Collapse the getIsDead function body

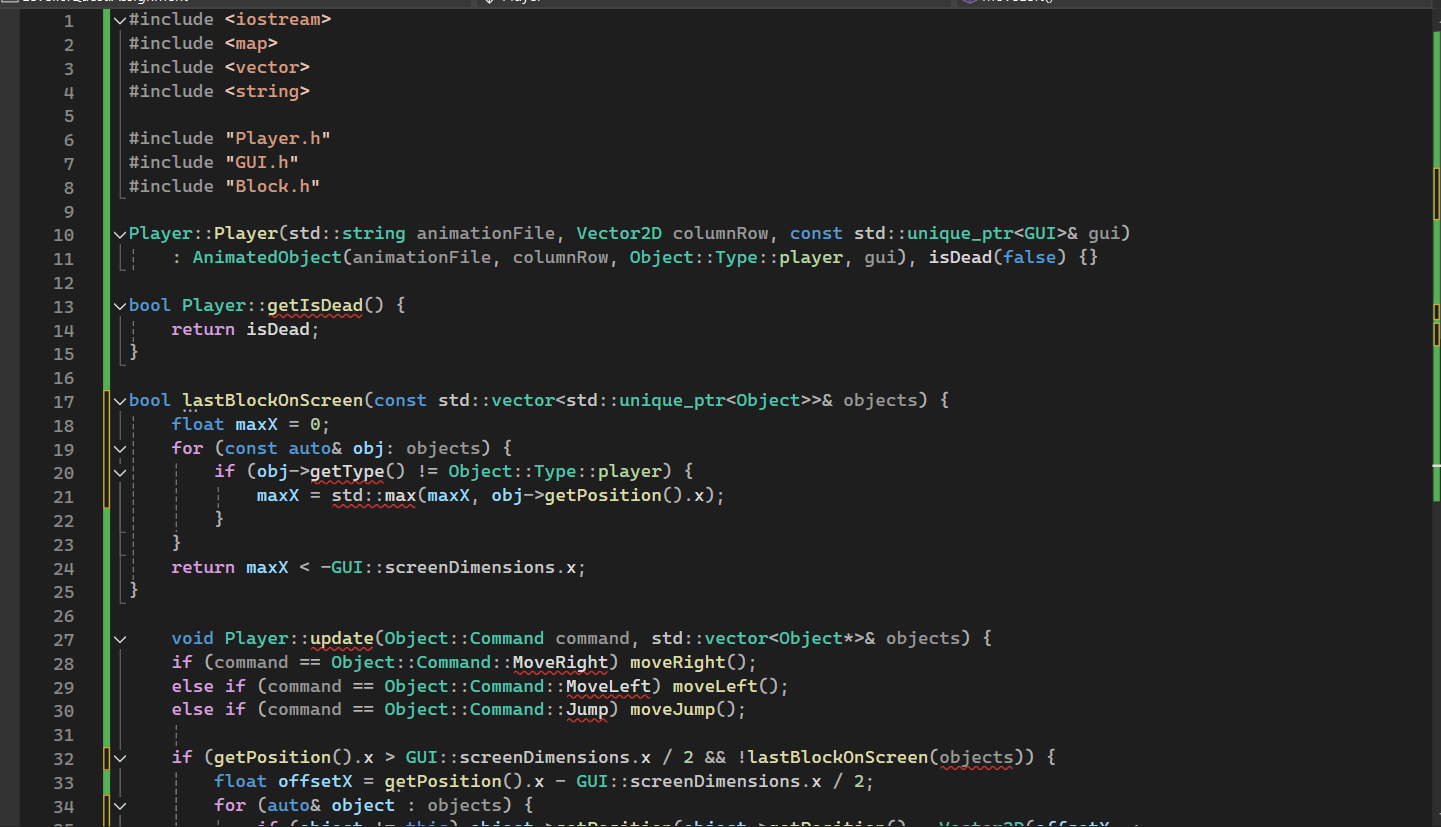point(119,305)
